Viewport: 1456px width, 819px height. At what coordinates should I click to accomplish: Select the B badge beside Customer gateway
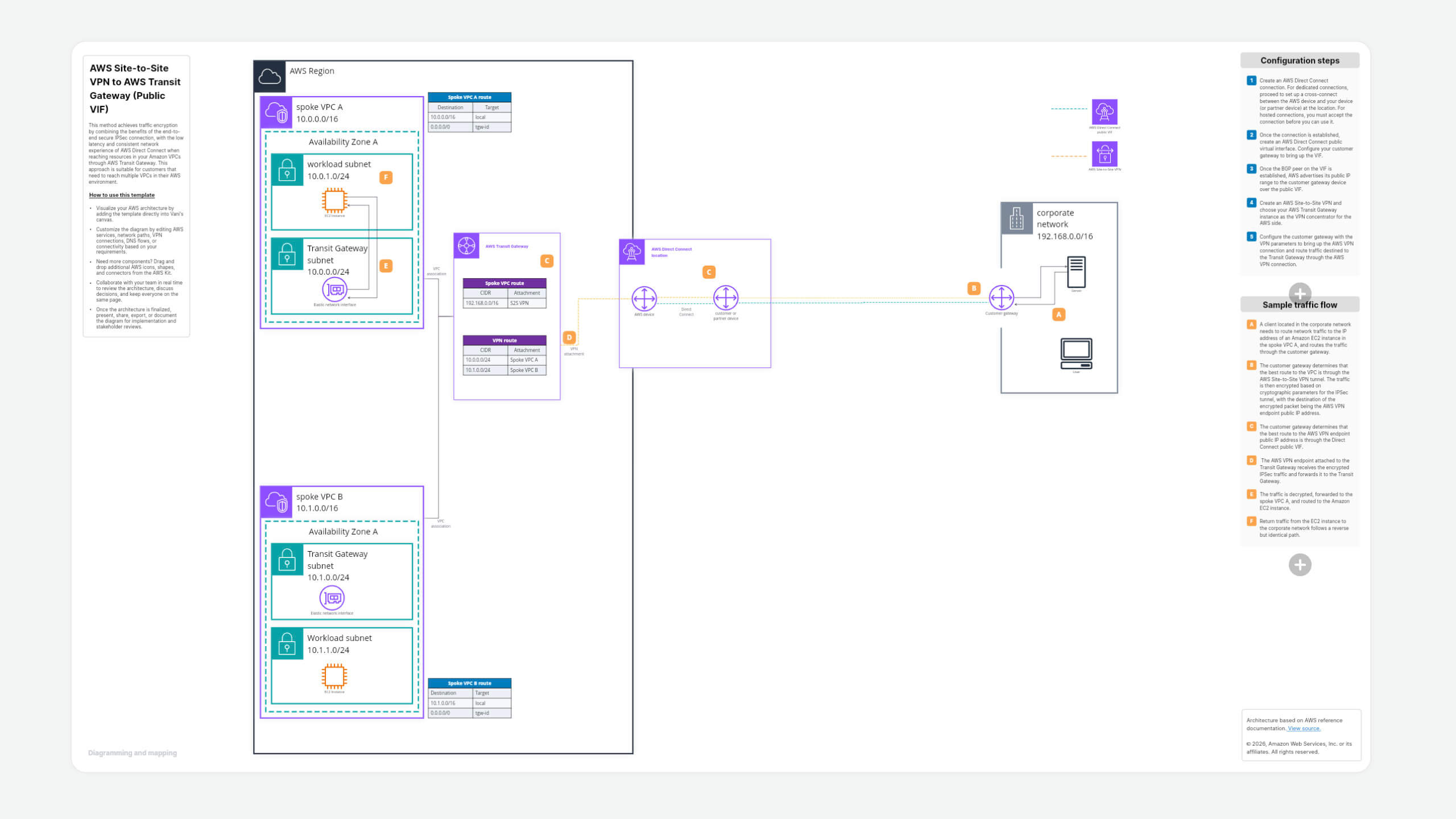click(974, 288)
